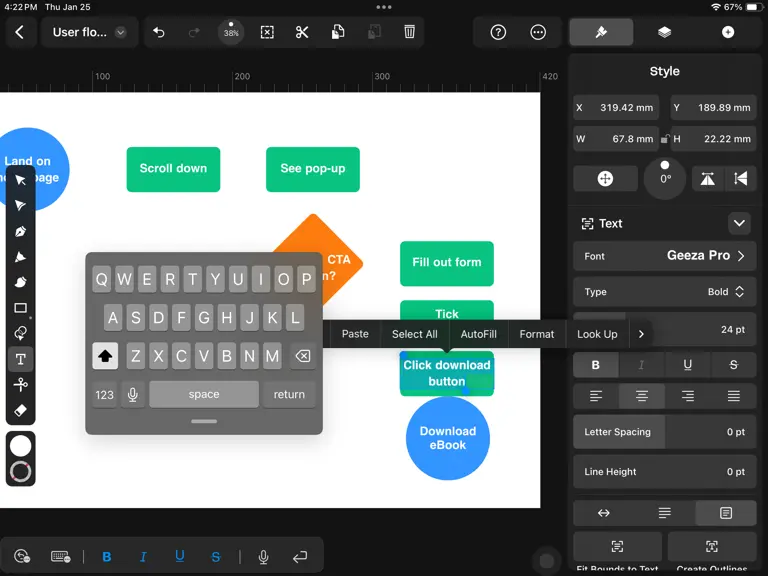768x576 pixels.
Task: Select the Scissors cut path tool
Action: click(x=21, y=384)
